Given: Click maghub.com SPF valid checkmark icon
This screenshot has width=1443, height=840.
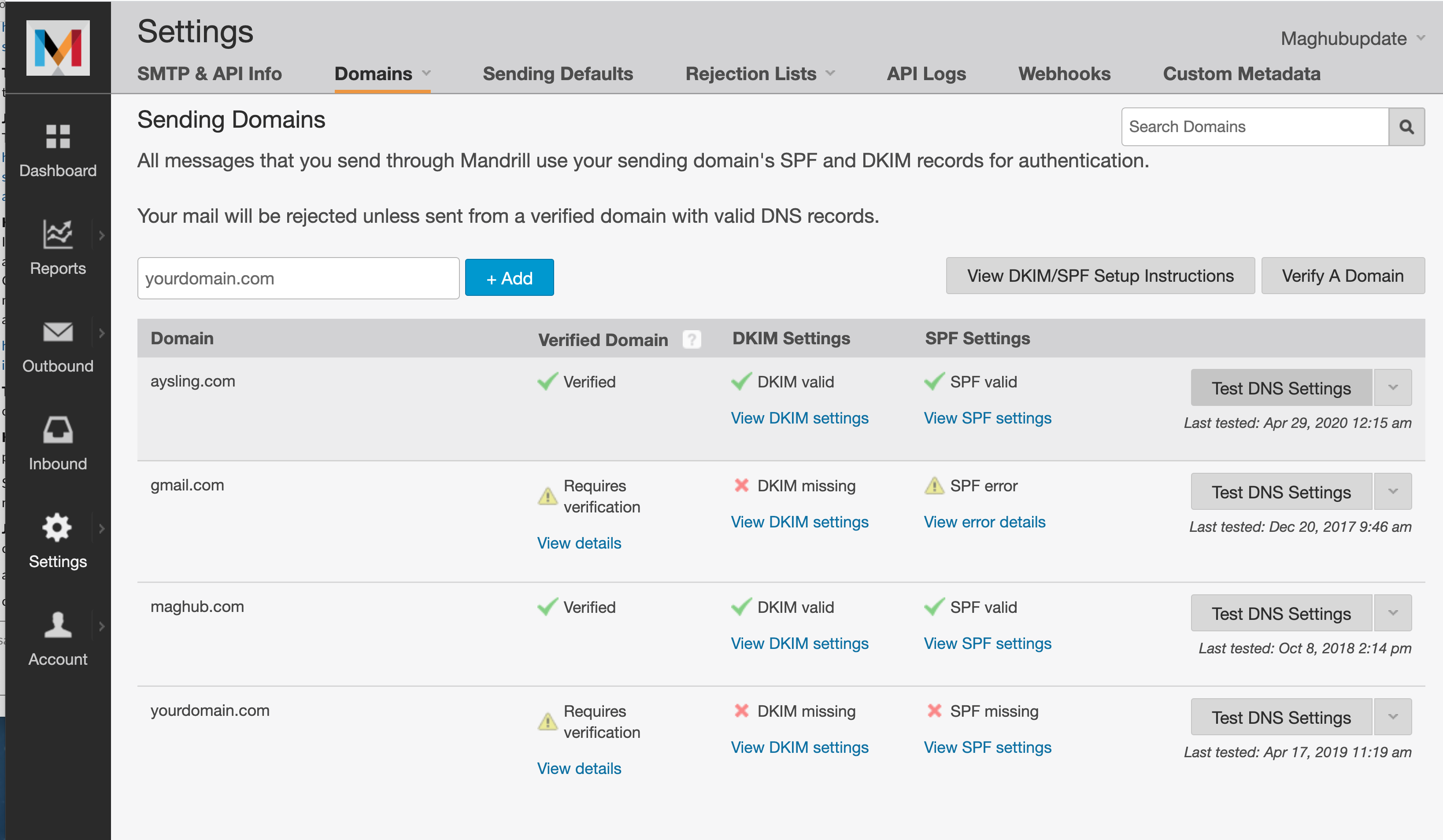Looking at the screenshot, I should click(x=935, y=607).
